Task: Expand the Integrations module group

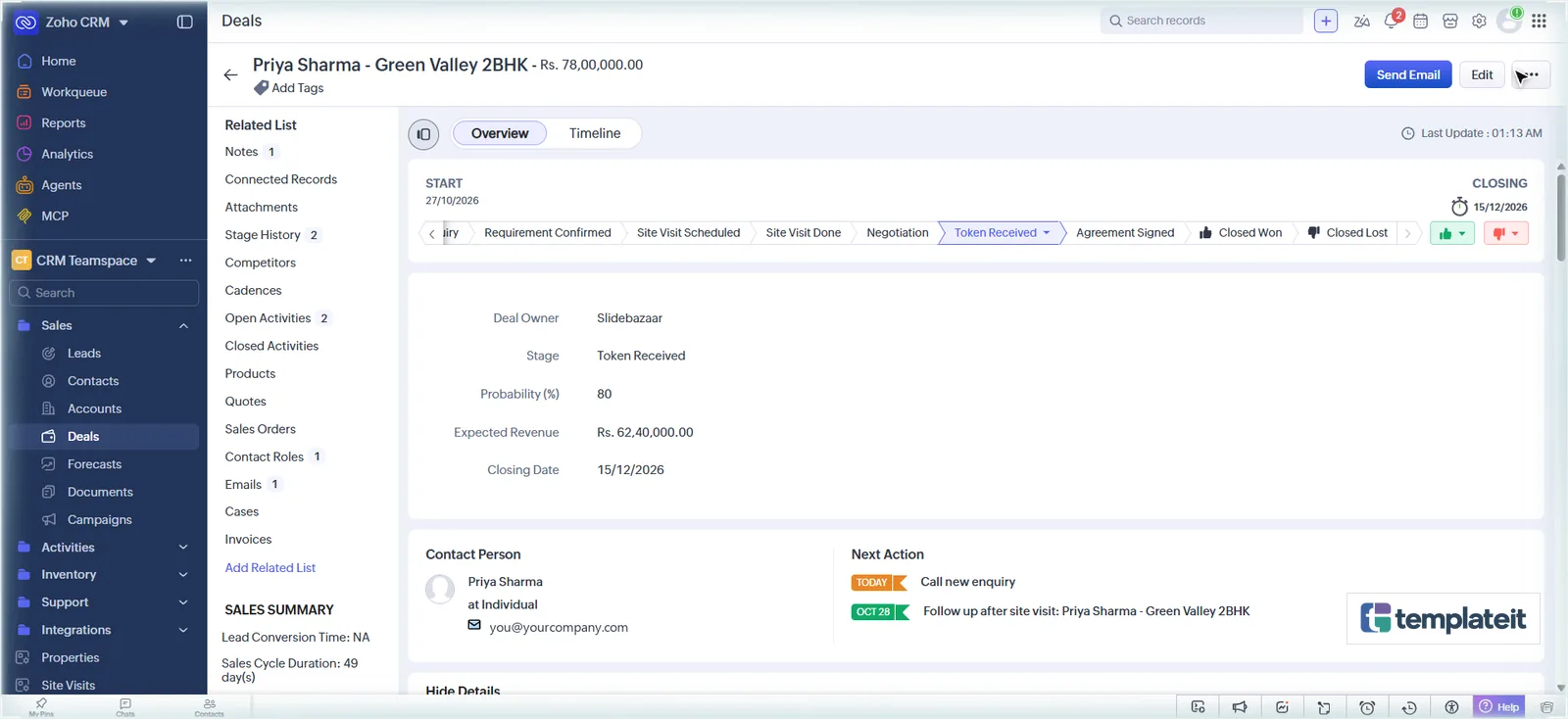Action: (183, 630)
